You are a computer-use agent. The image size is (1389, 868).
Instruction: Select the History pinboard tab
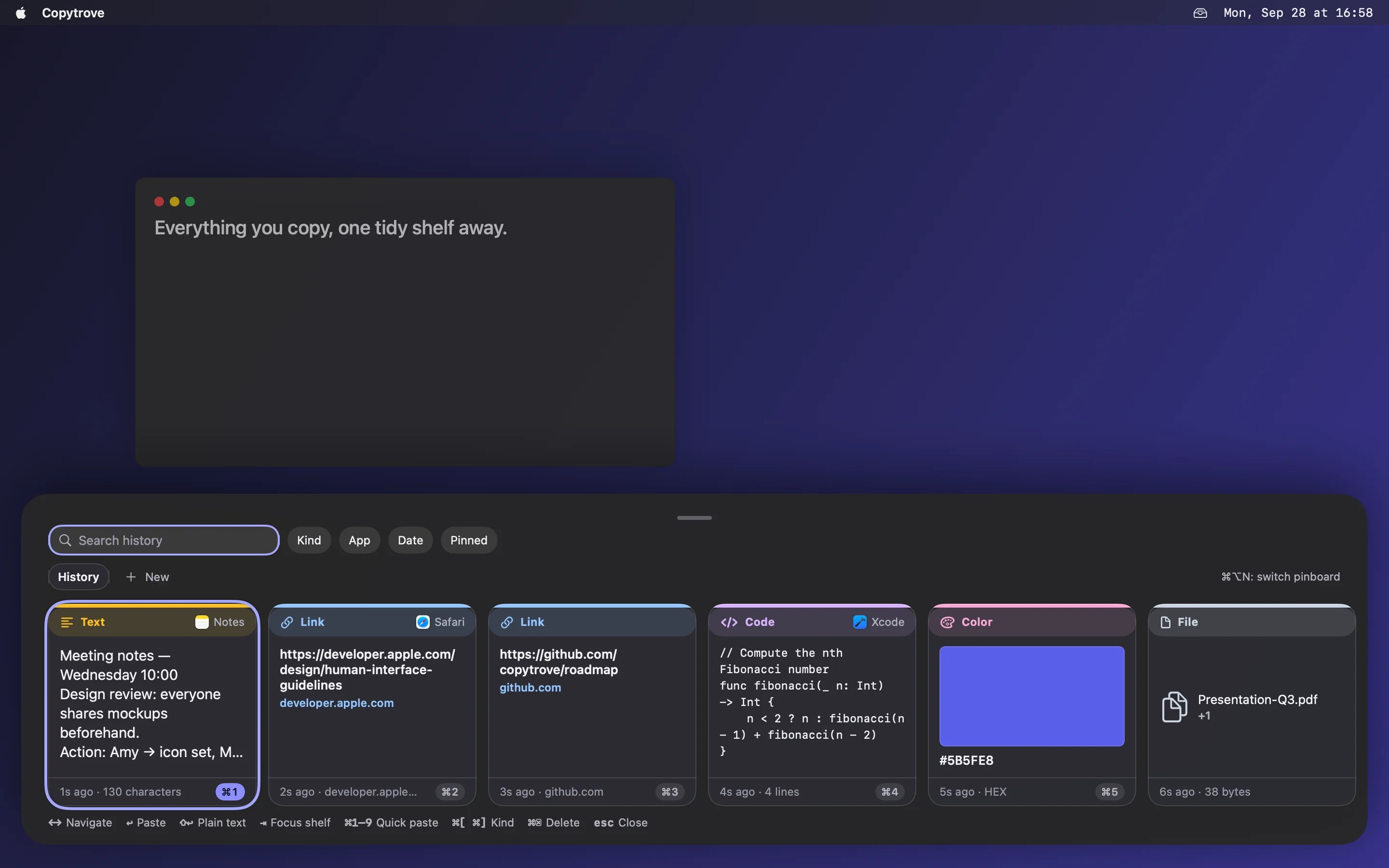[x=79, y=577]
